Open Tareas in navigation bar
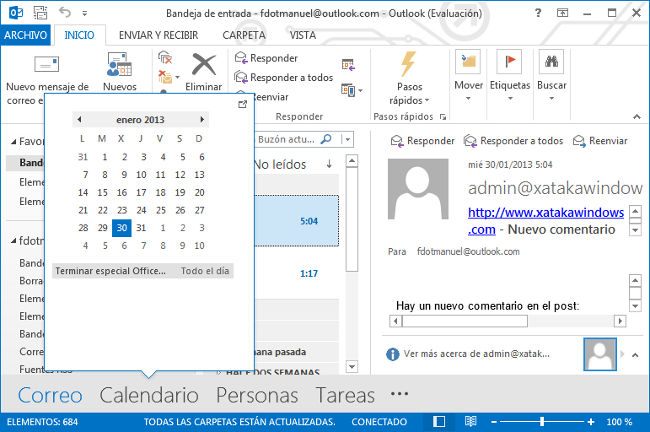This screenshot has width=650, height=432. click(x=345, y=395)
